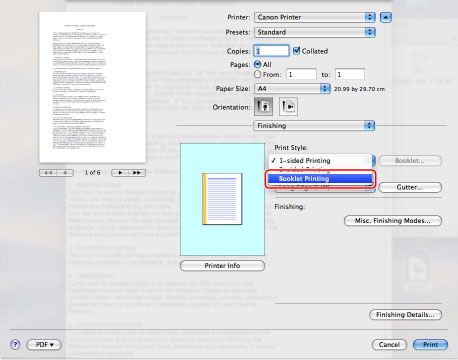Collapse dialog with the blue arrow button
Screen dimensions: 458x360
[386, 17]
